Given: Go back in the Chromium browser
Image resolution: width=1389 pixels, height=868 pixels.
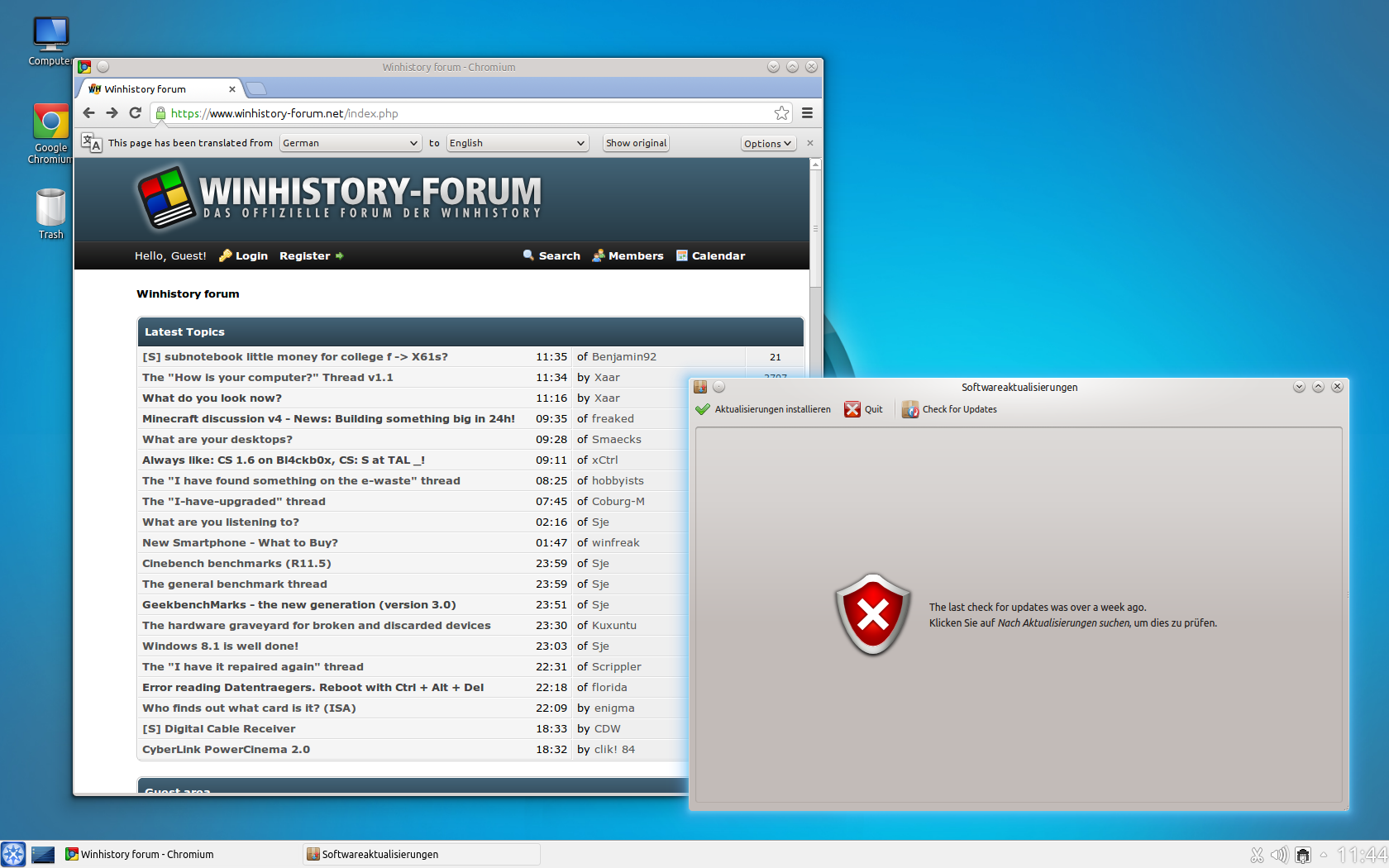Looking at the screenshot, I should (89, 113).
